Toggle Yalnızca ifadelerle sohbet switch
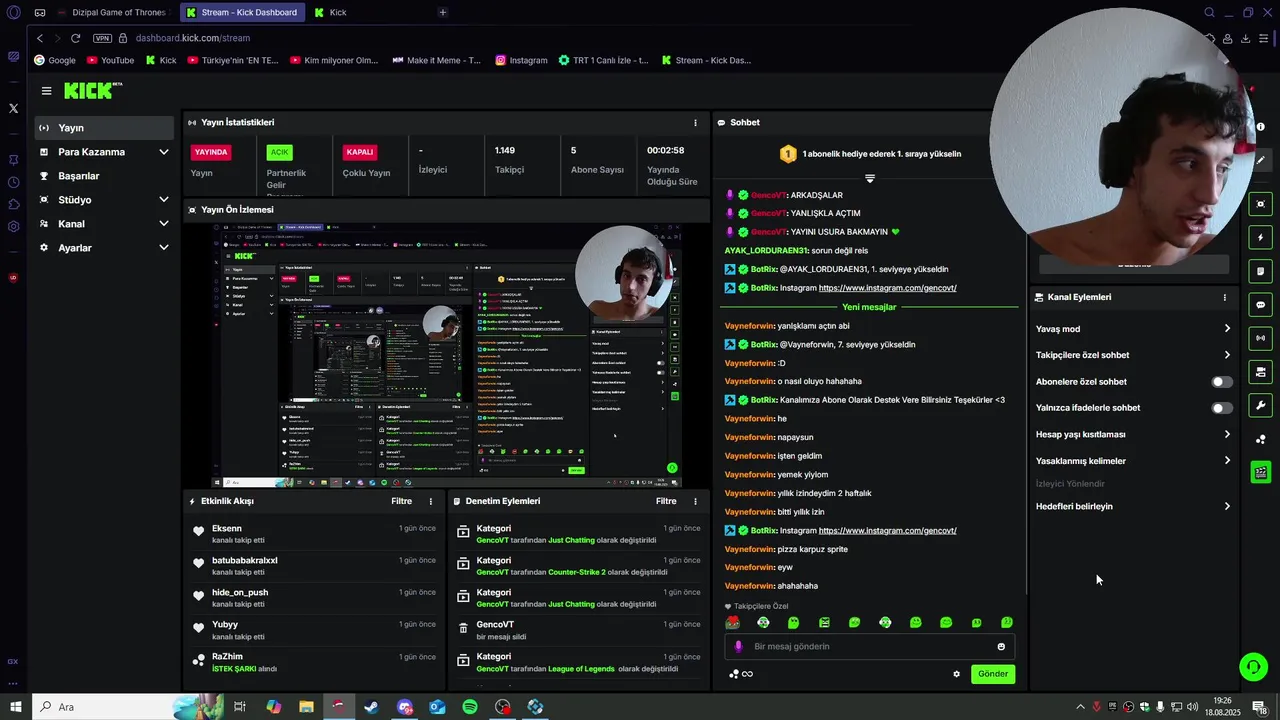Viewport: 1280px width, 720px height. pyautogui.click(x=1222, y=408)
